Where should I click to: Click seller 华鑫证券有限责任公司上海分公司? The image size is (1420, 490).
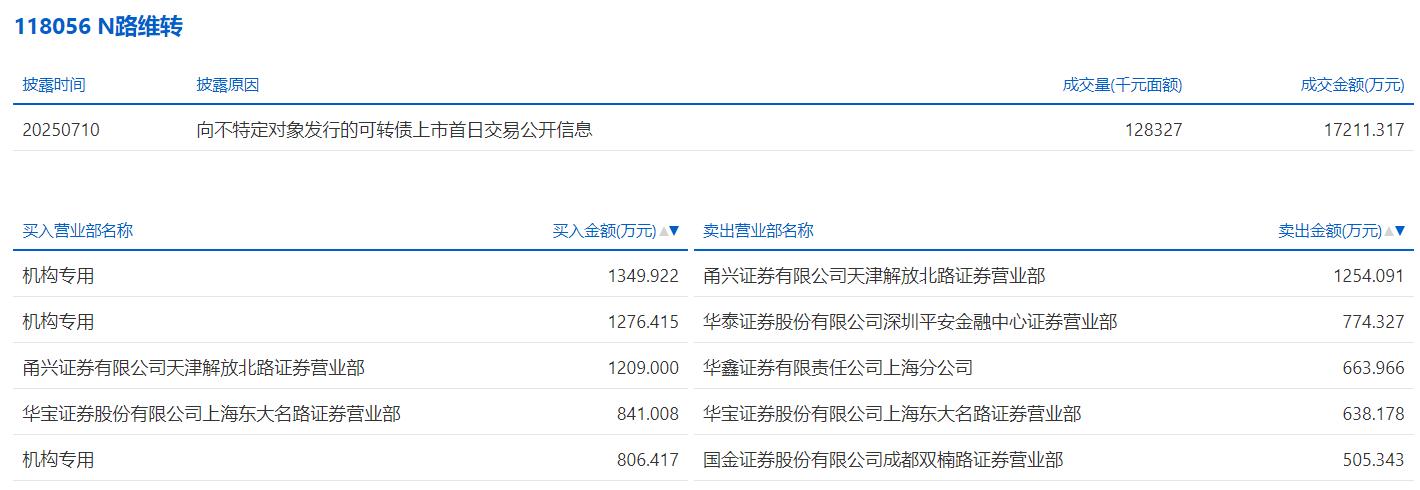click(x=838, y=367)
